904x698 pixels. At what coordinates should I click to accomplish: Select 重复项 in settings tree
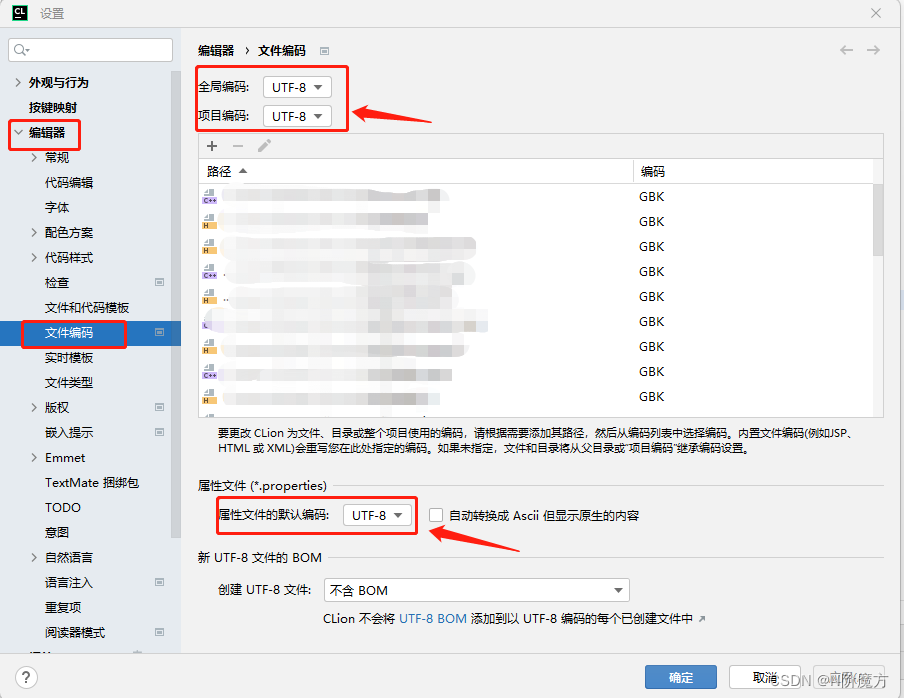[x=63, y=608]
